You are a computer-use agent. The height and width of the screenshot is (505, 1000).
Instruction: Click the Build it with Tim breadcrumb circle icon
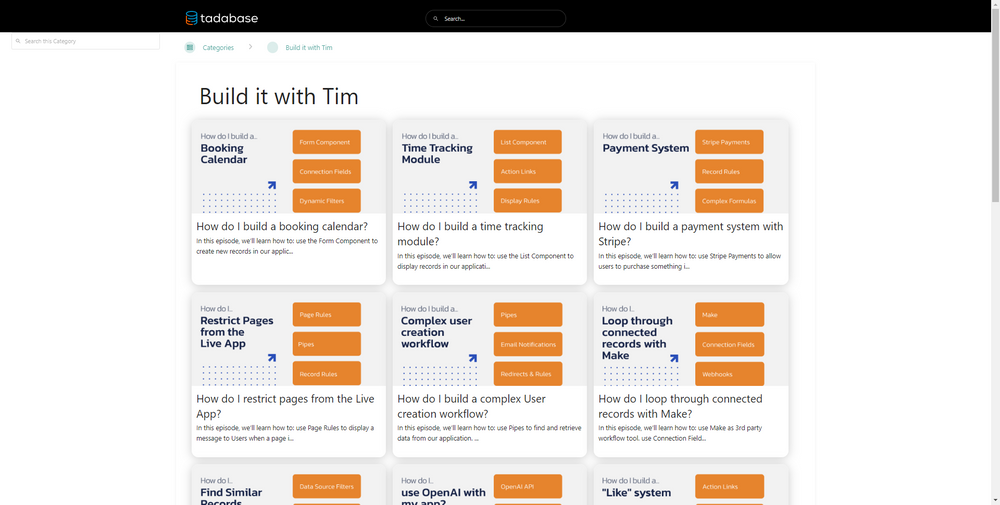click(272, 47)
